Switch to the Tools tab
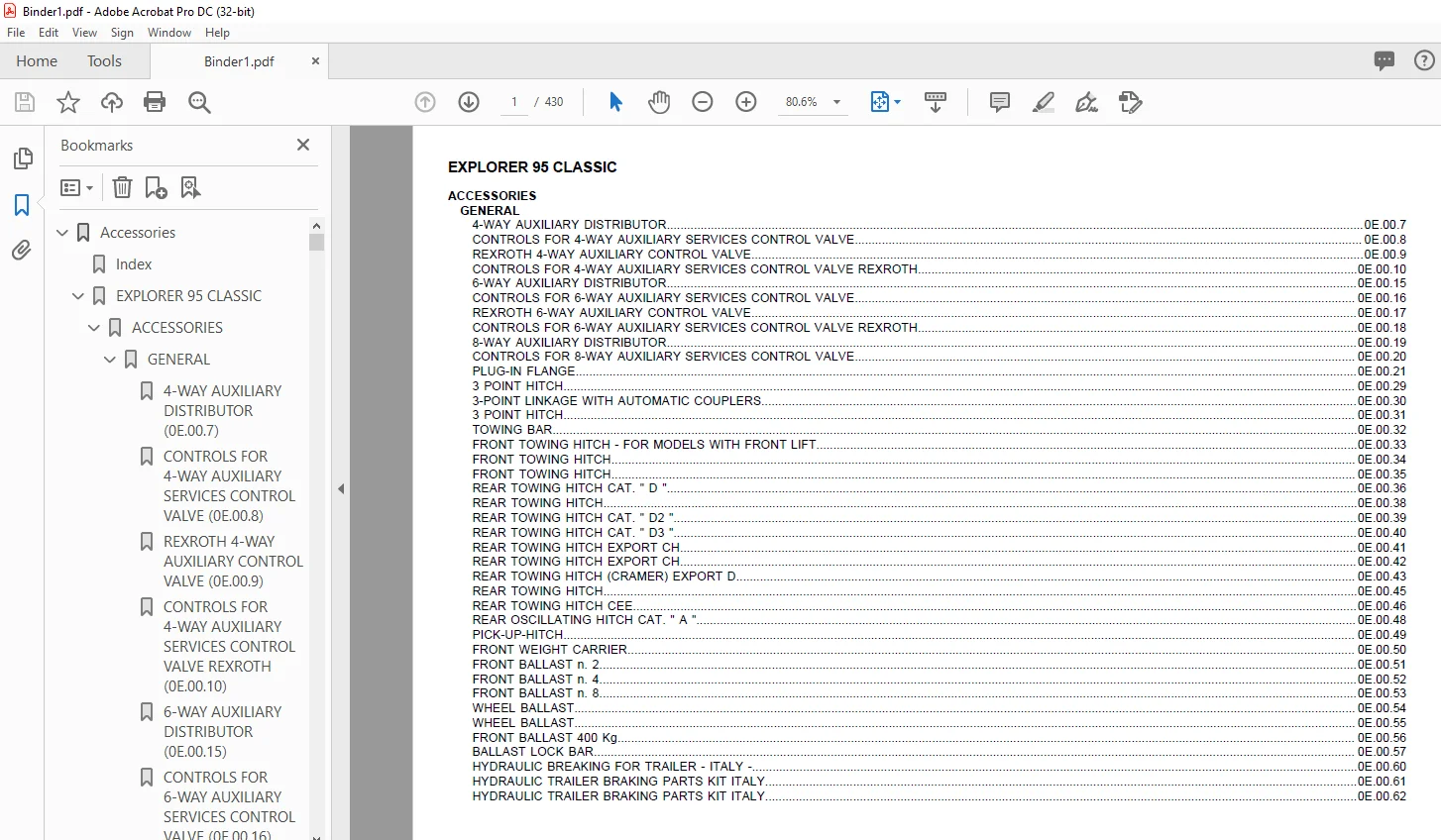 click(104, 61)
